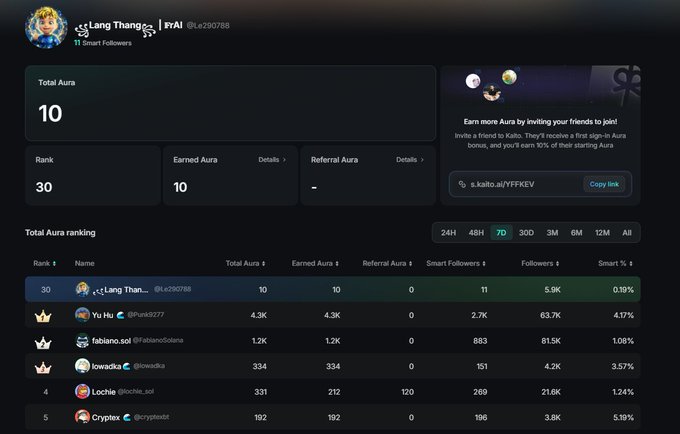Open Lochie's avatar in ranking
Screen dimensions: 680x434
(82, 392)
